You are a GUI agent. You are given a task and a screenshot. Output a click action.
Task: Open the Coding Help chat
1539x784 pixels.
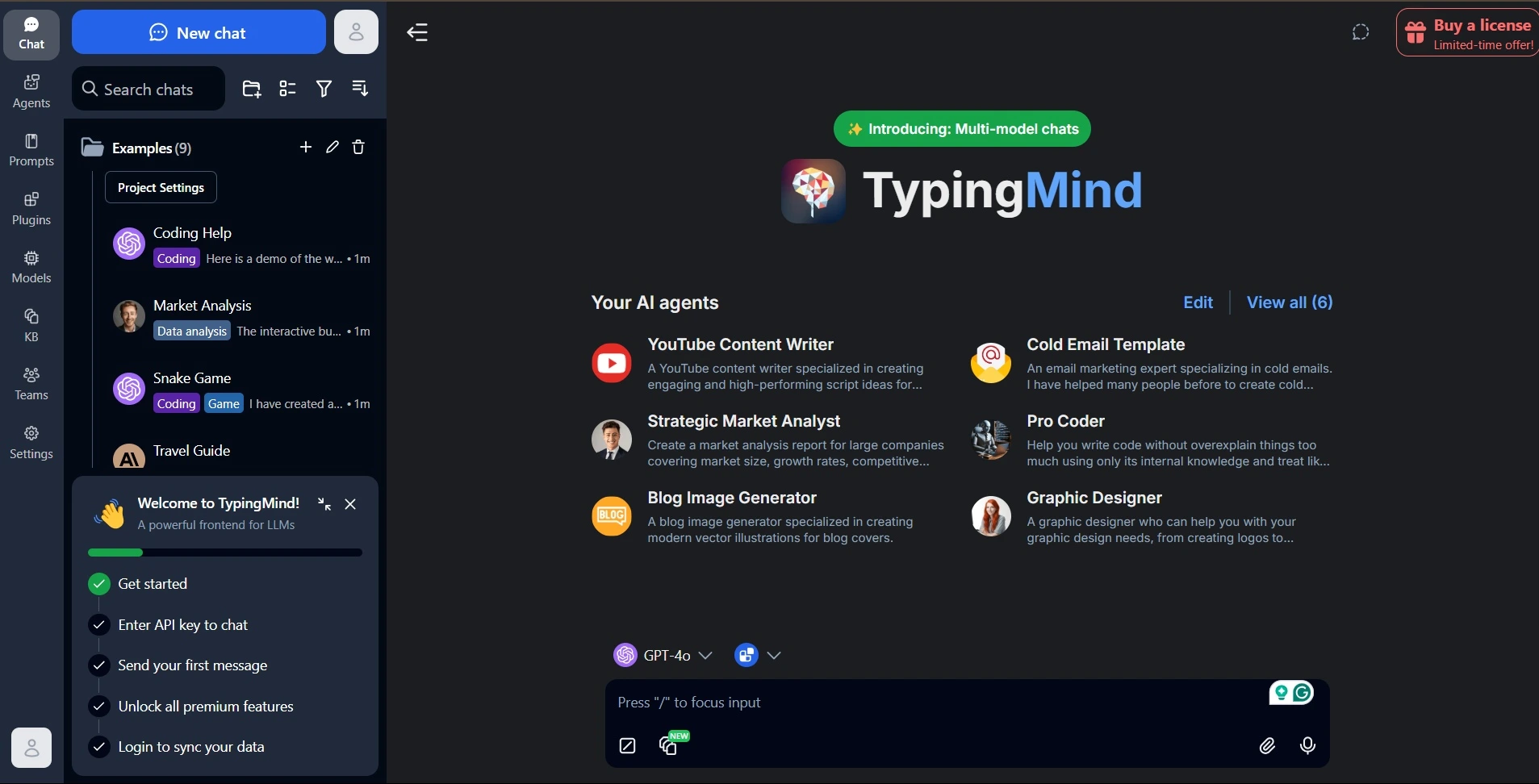[241, 245]
